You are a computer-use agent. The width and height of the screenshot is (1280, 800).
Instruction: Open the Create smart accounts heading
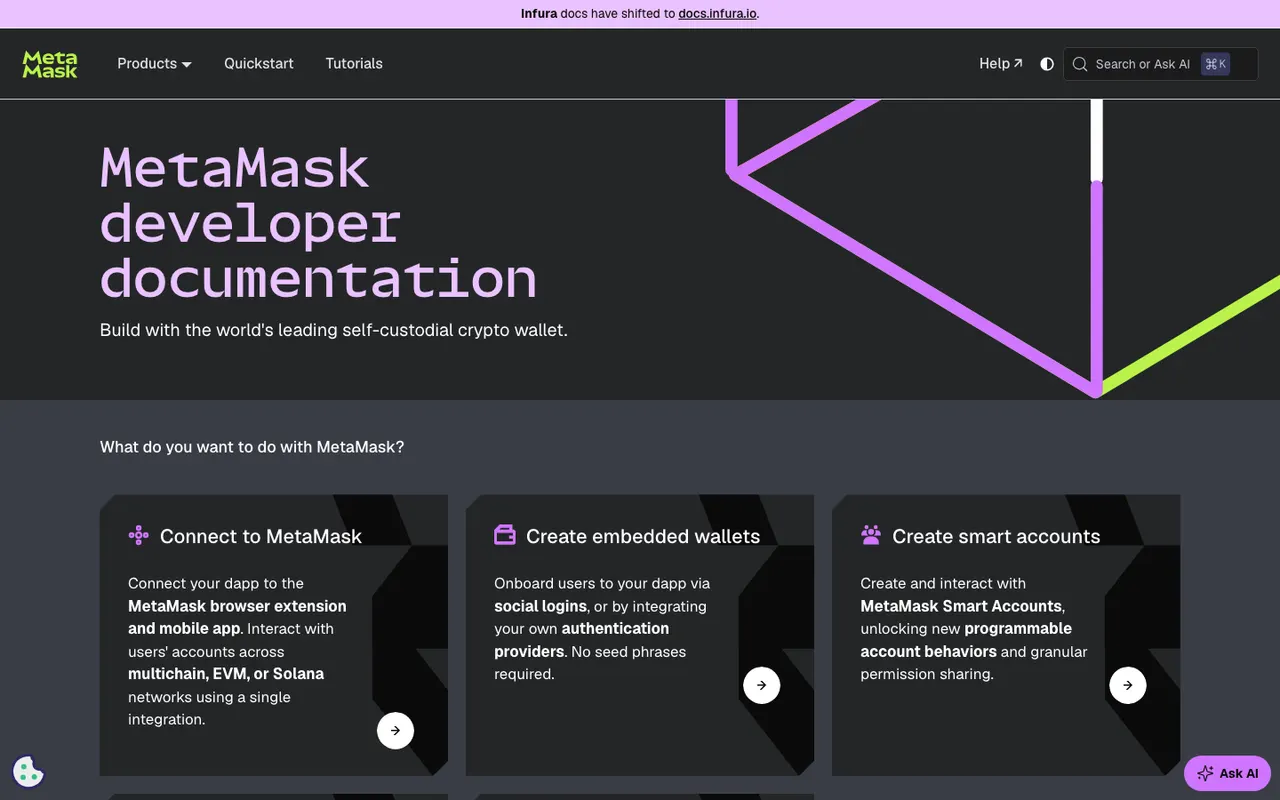[996, 536]
